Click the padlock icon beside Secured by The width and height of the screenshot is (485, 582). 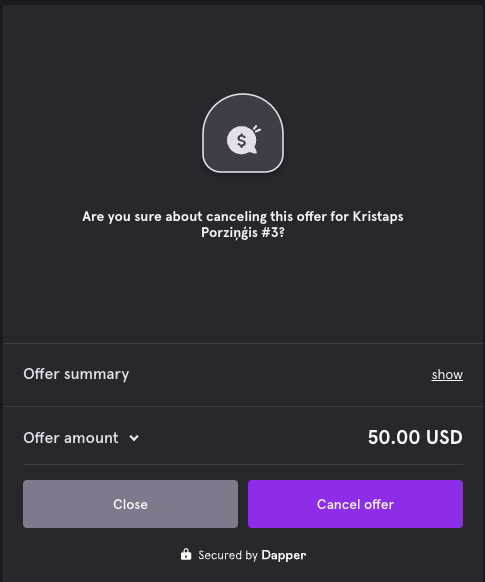pyautogui.click(x=186, y=554)
